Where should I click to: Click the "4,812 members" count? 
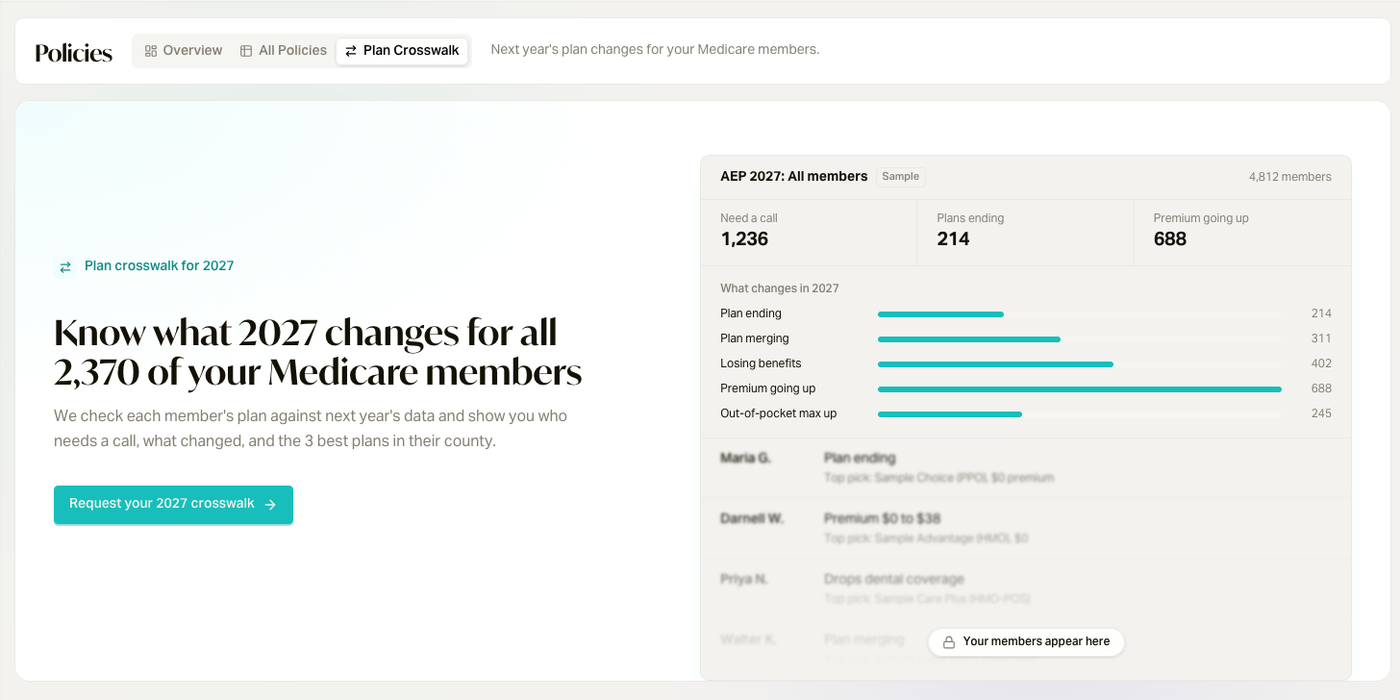pos(1290,177)
